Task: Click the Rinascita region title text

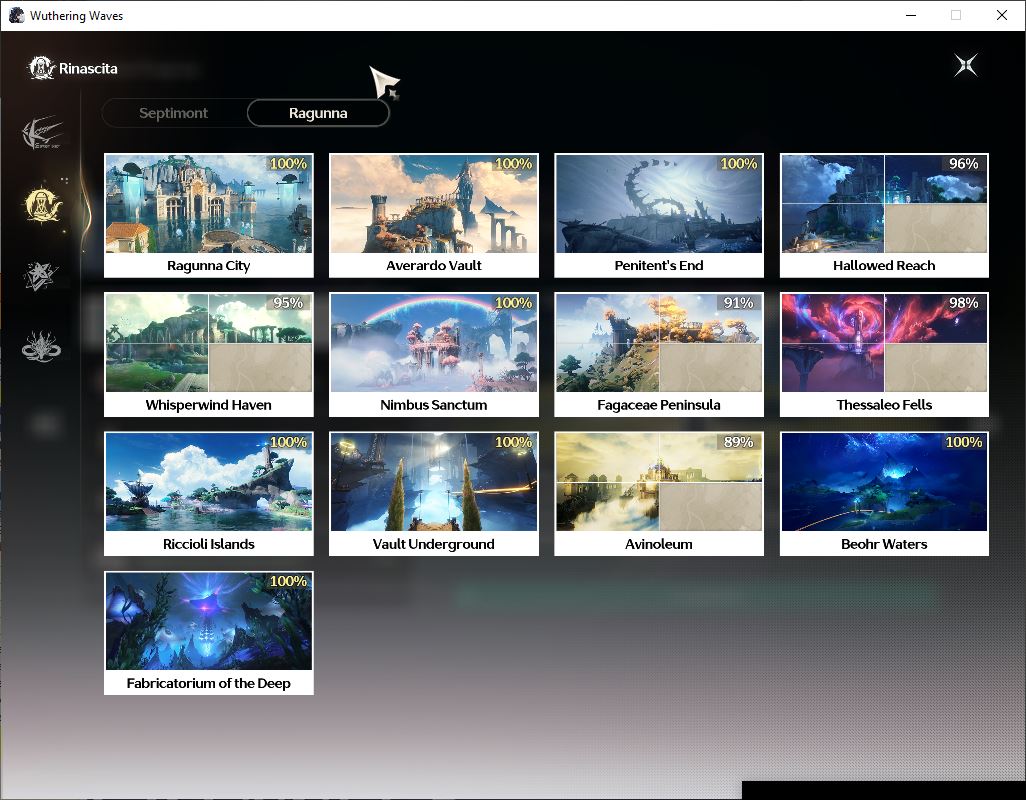Action: (88, 69)
